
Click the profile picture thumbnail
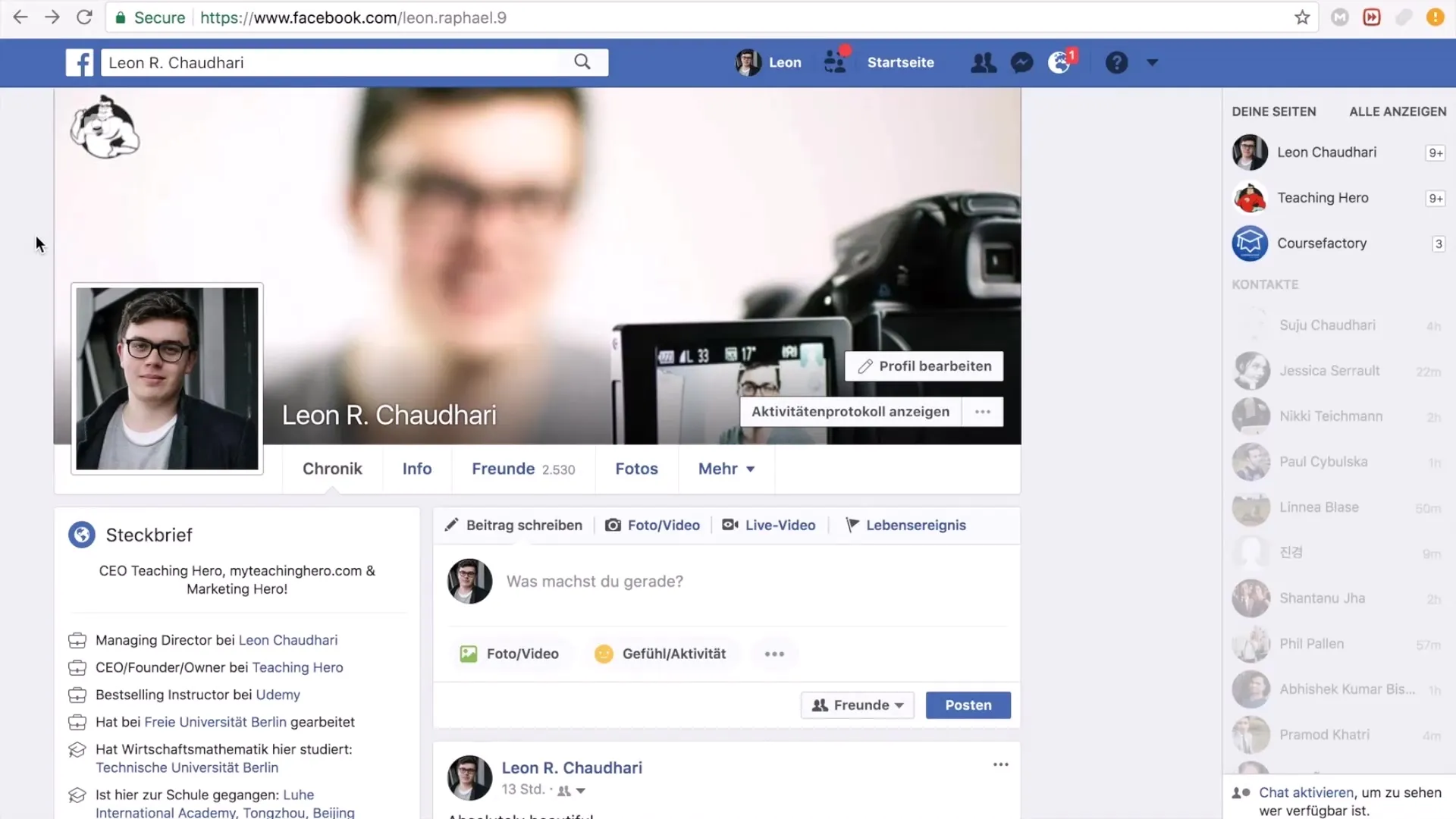(x=165, y=378)
